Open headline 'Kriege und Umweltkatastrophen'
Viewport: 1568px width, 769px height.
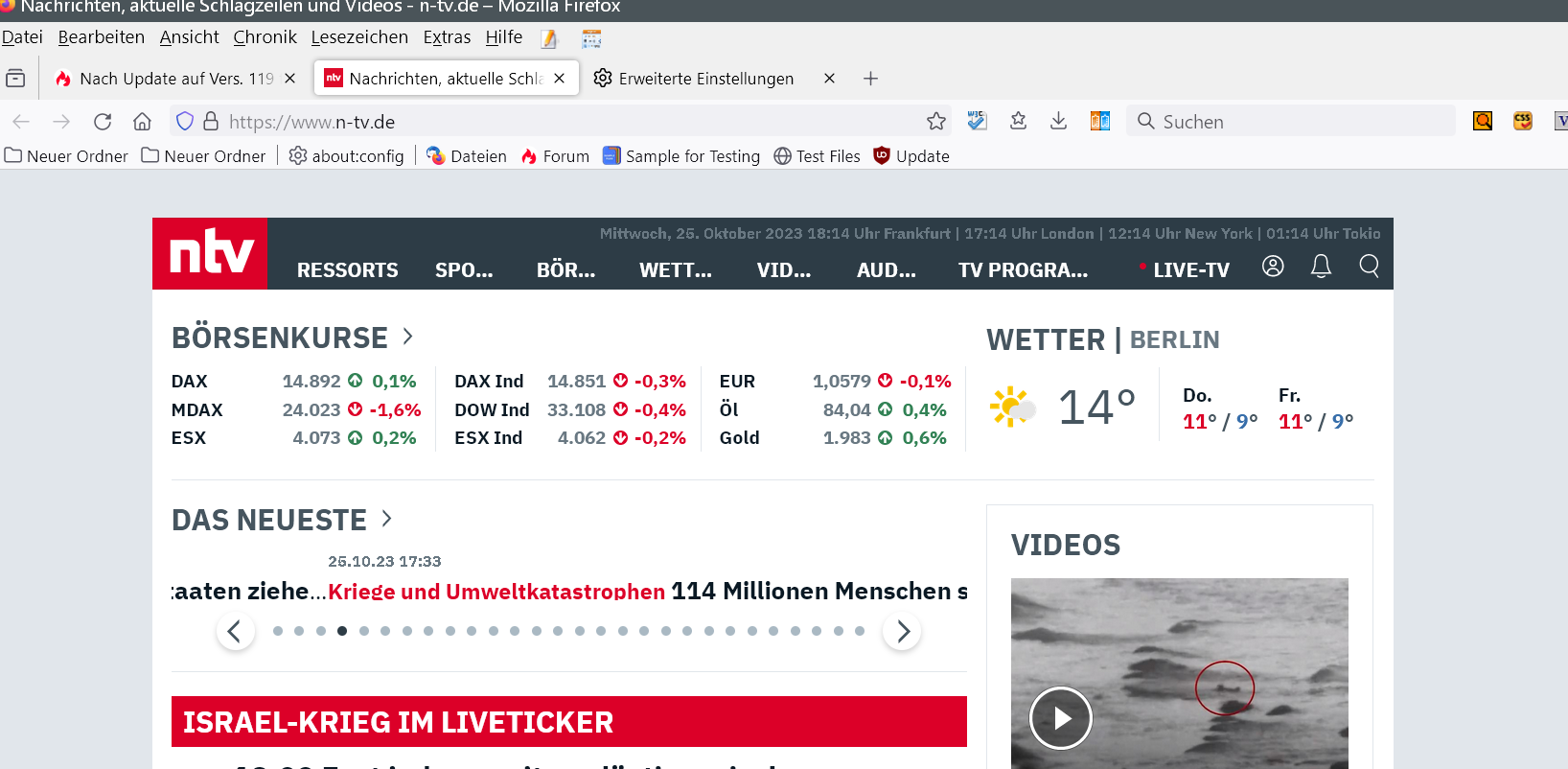tap(496, 592)
